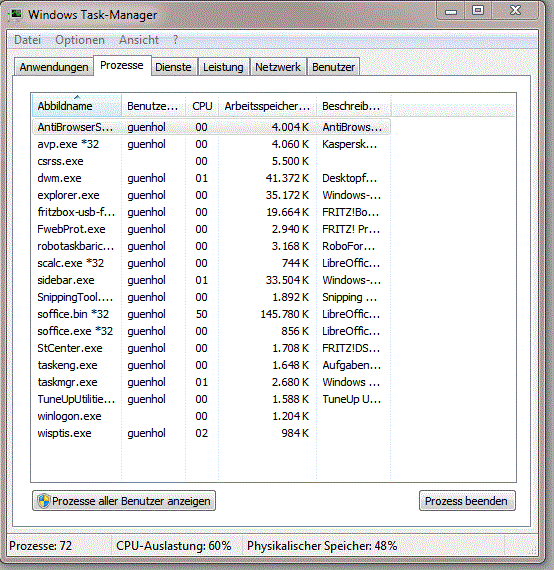Sort processes by CPU column header
The image size is (554, 570).
[x=202, y=106]
